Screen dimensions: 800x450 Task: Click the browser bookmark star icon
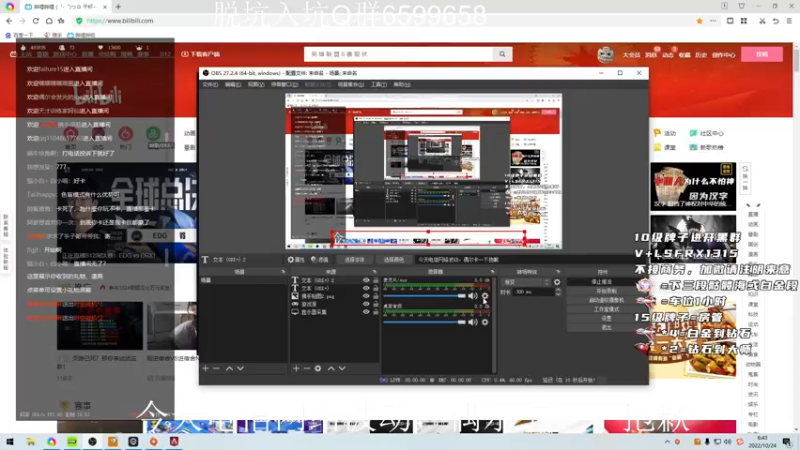(x=699, y=21)
